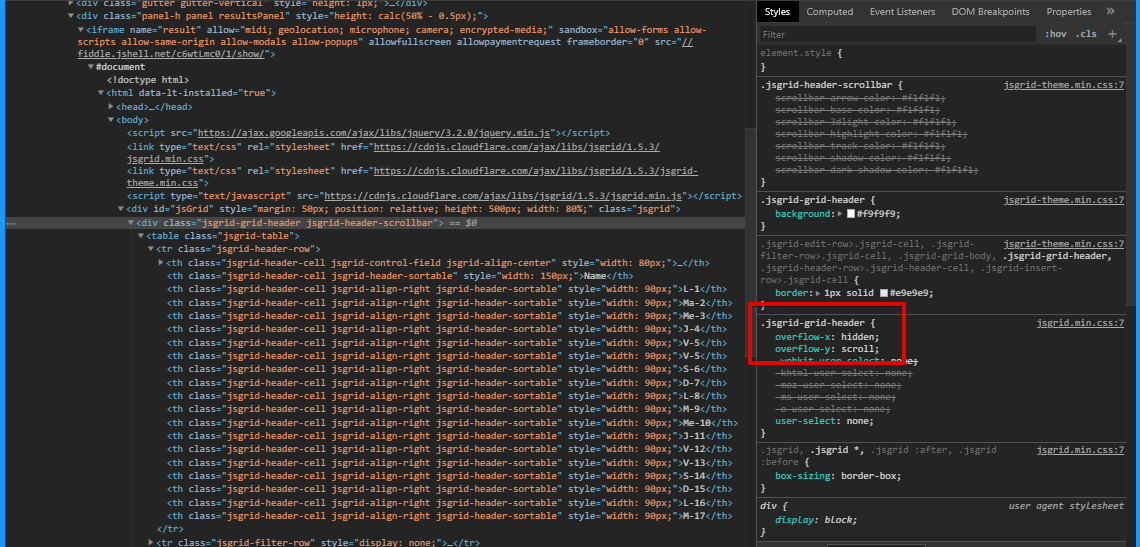
Task: Add a new style rule with plus icon
Action: click(x=1112, y=34)
